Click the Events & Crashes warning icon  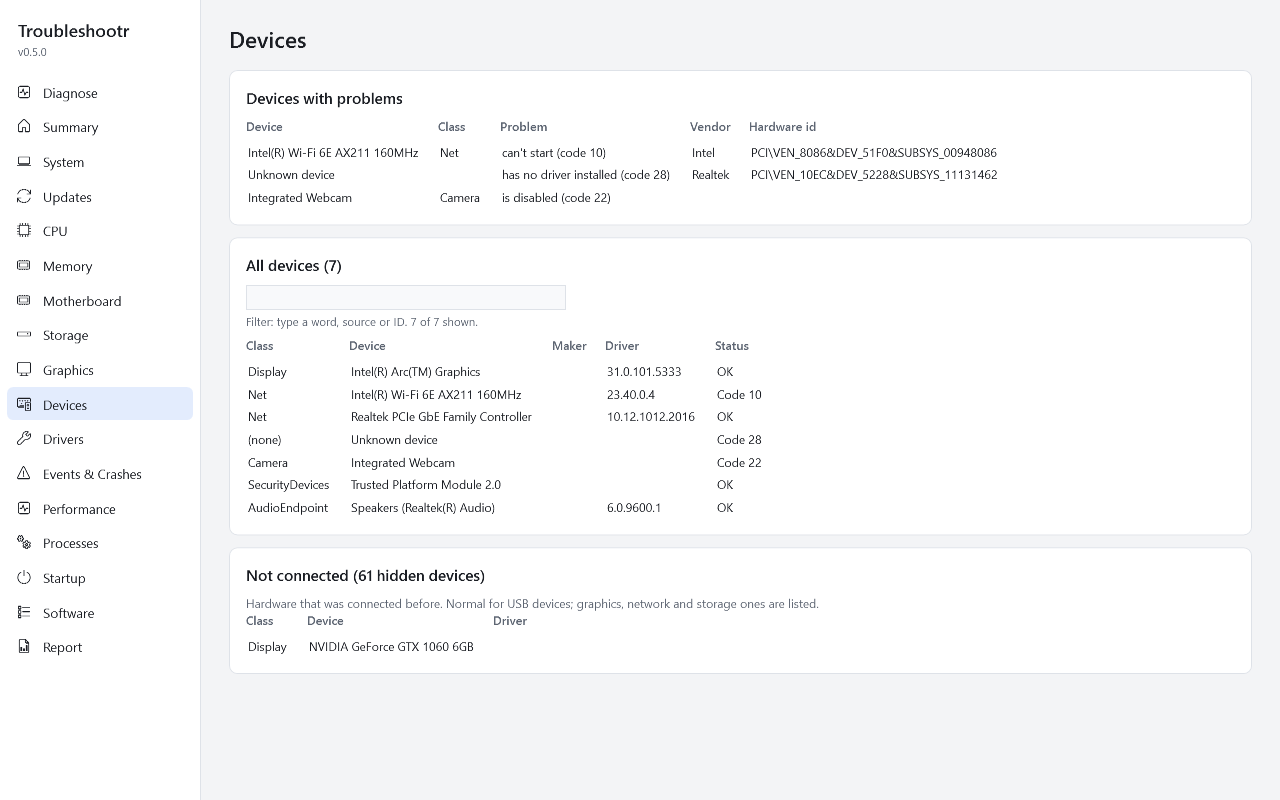[24, 473]
